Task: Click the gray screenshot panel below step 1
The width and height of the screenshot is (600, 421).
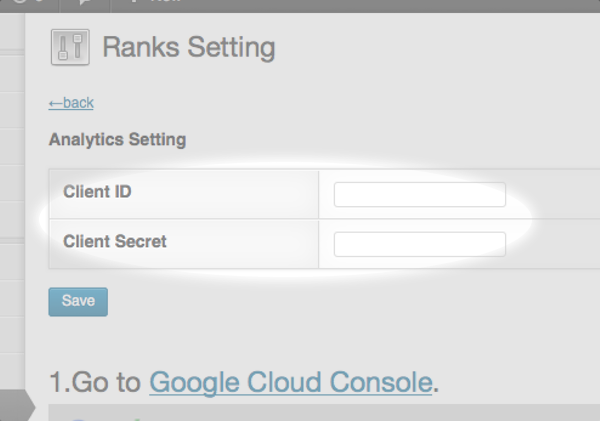Action: [x=324, y=413]
